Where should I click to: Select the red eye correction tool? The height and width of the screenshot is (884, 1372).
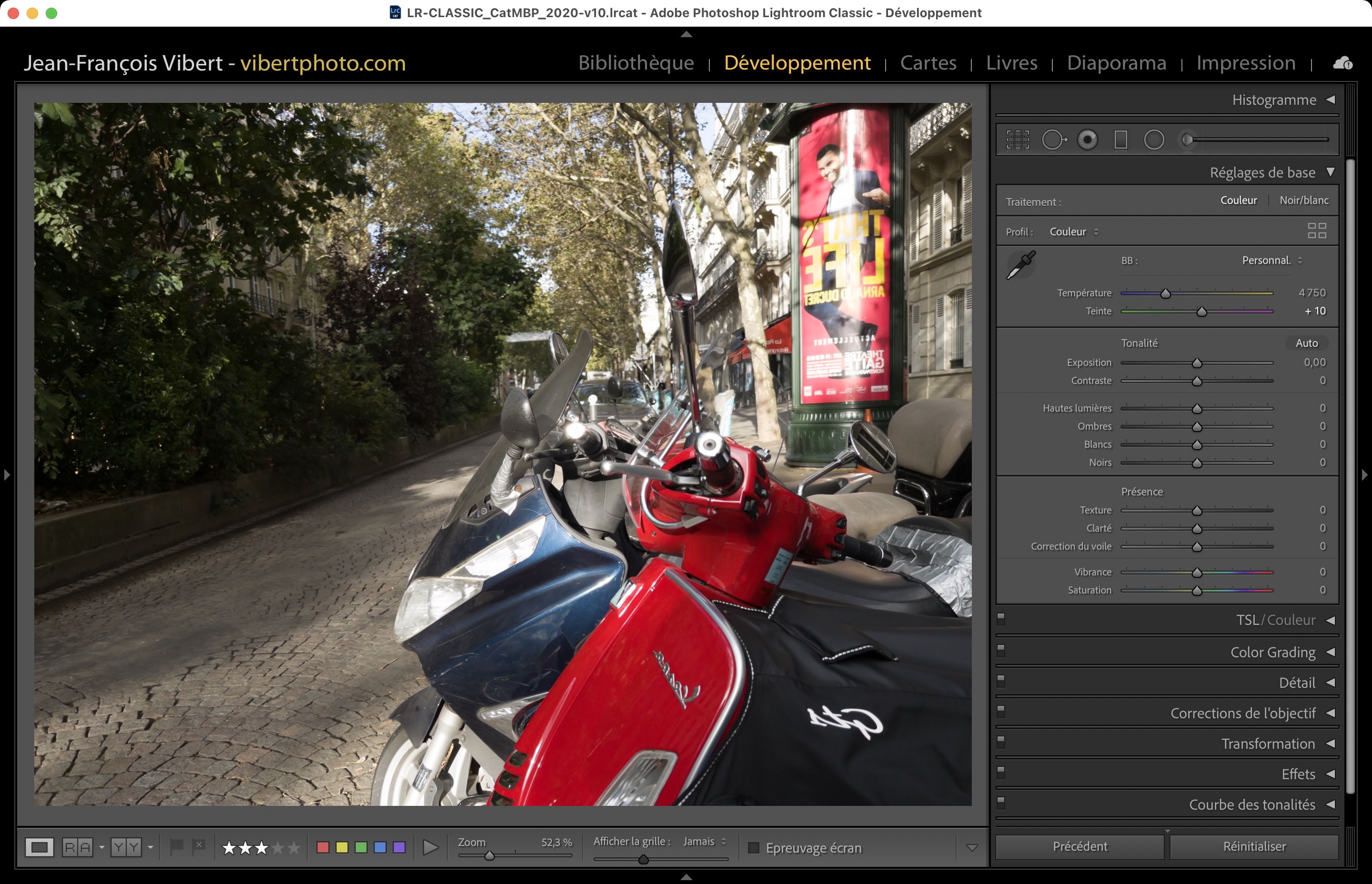[x=1087, y=140]
